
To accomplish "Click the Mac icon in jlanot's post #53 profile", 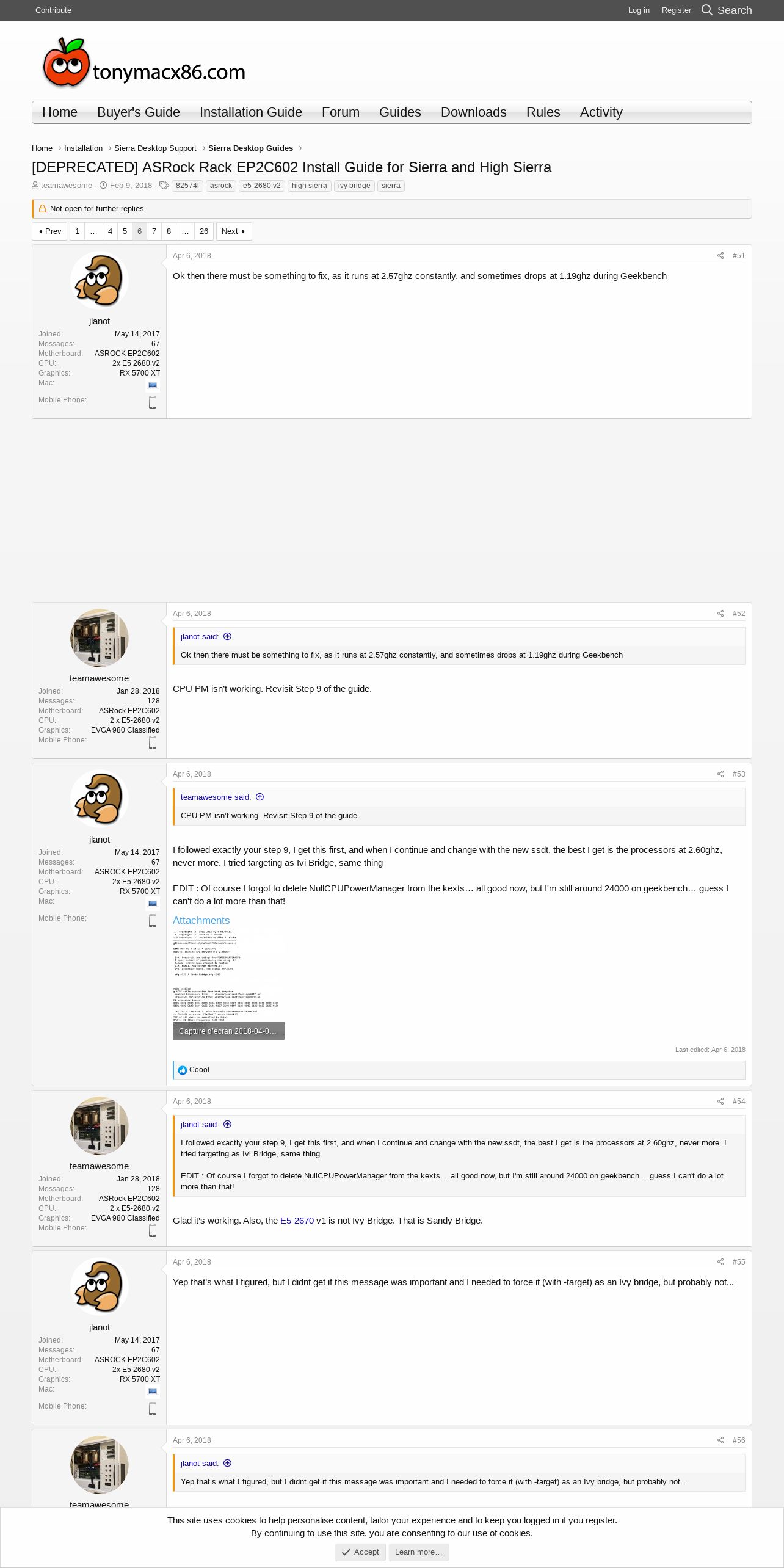I will tap(153, 904).
